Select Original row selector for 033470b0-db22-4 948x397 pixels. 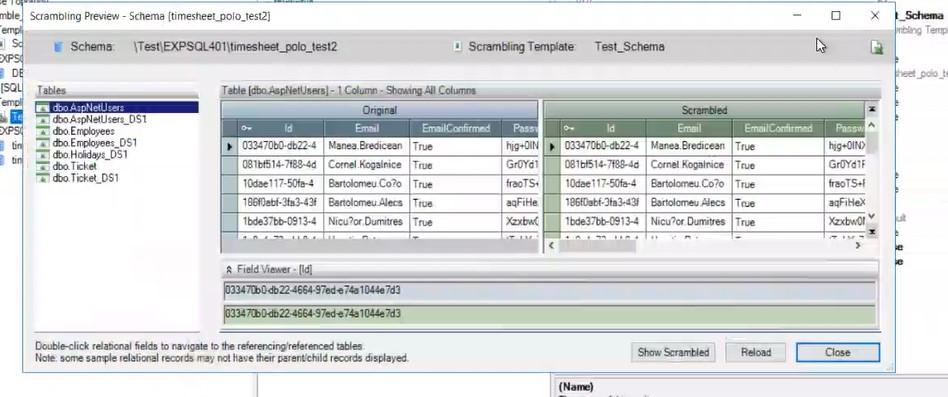point(230,146)
